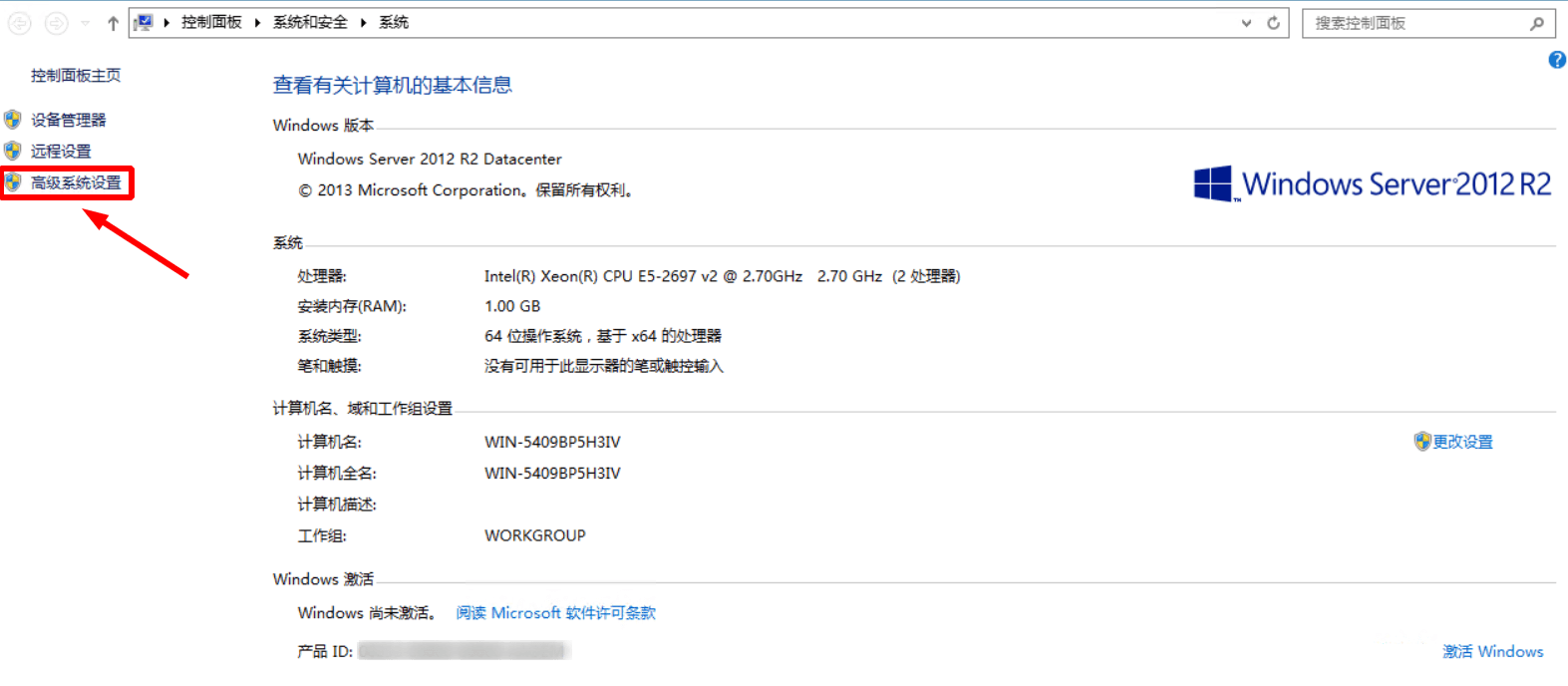Image resolution: width=1568 pixels, height=686 pixels.
Task: Click the computer icon in the address bar
Action: click(144, 22)
